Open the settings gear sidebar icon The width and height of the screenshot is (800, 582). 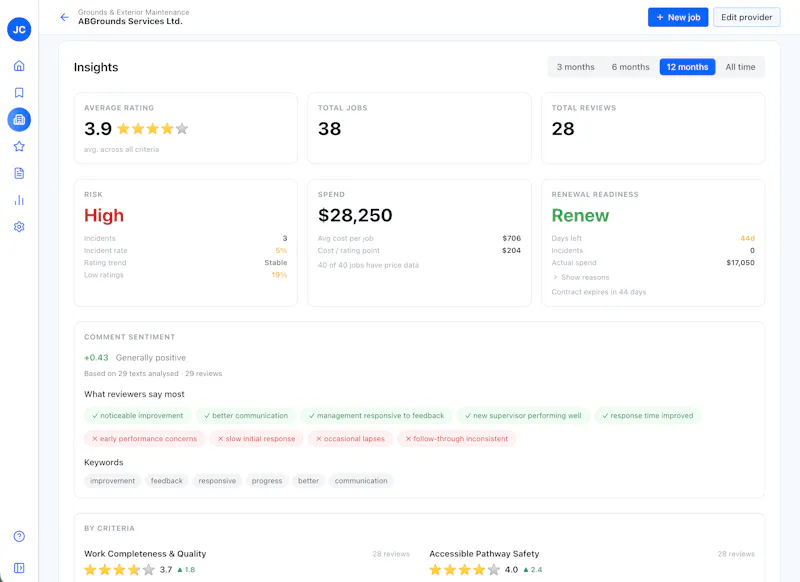pyautogui.click(x=19, y=227)
